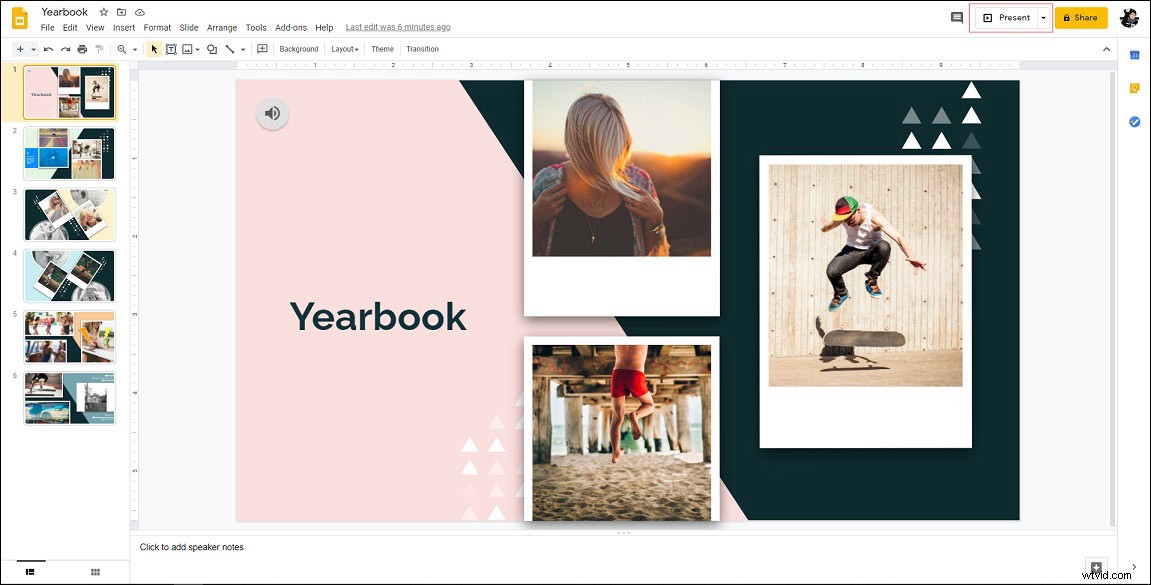Open the Google Calendar side panel
Viewport: 1151px width, 585px height.
tap(1133, 55)
